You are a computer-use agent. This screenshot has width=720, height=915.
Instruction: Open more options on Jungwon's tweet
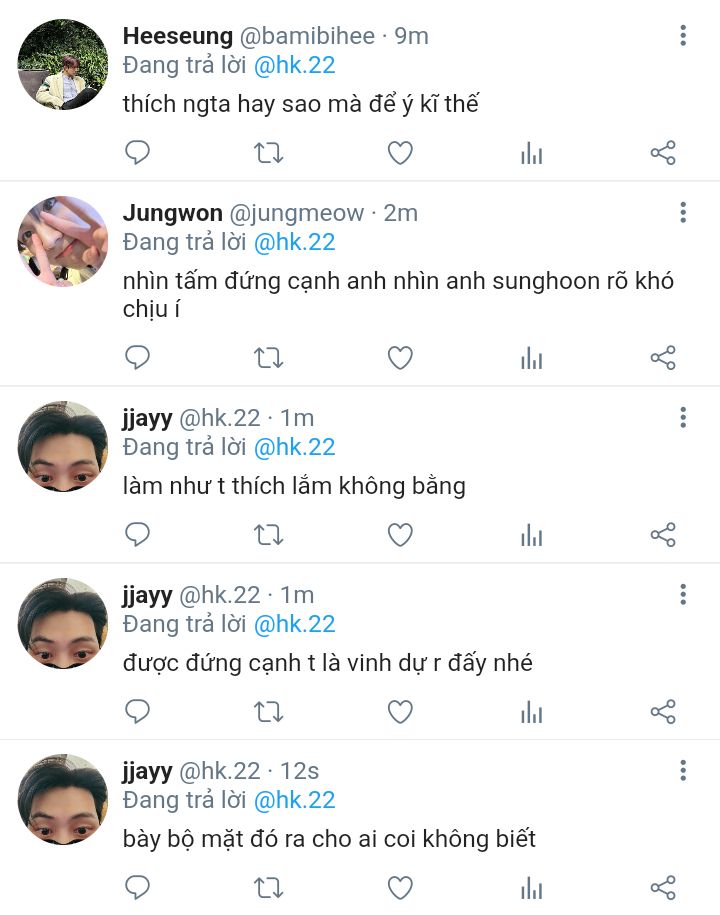pyautogui.click(x=683, y=212)
